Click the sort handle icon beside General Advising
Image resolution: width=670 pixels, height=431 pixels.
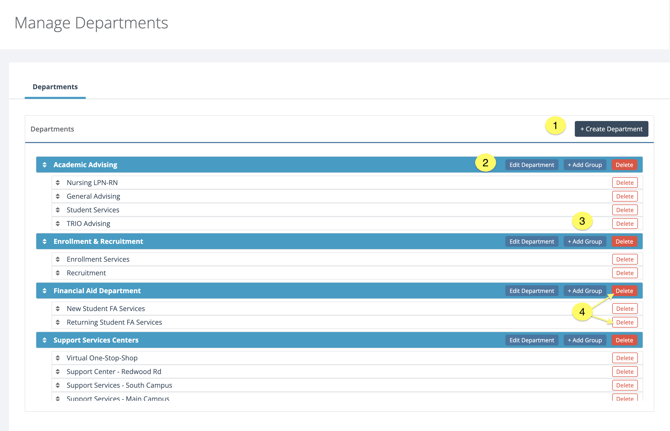[x=58, y=196]
